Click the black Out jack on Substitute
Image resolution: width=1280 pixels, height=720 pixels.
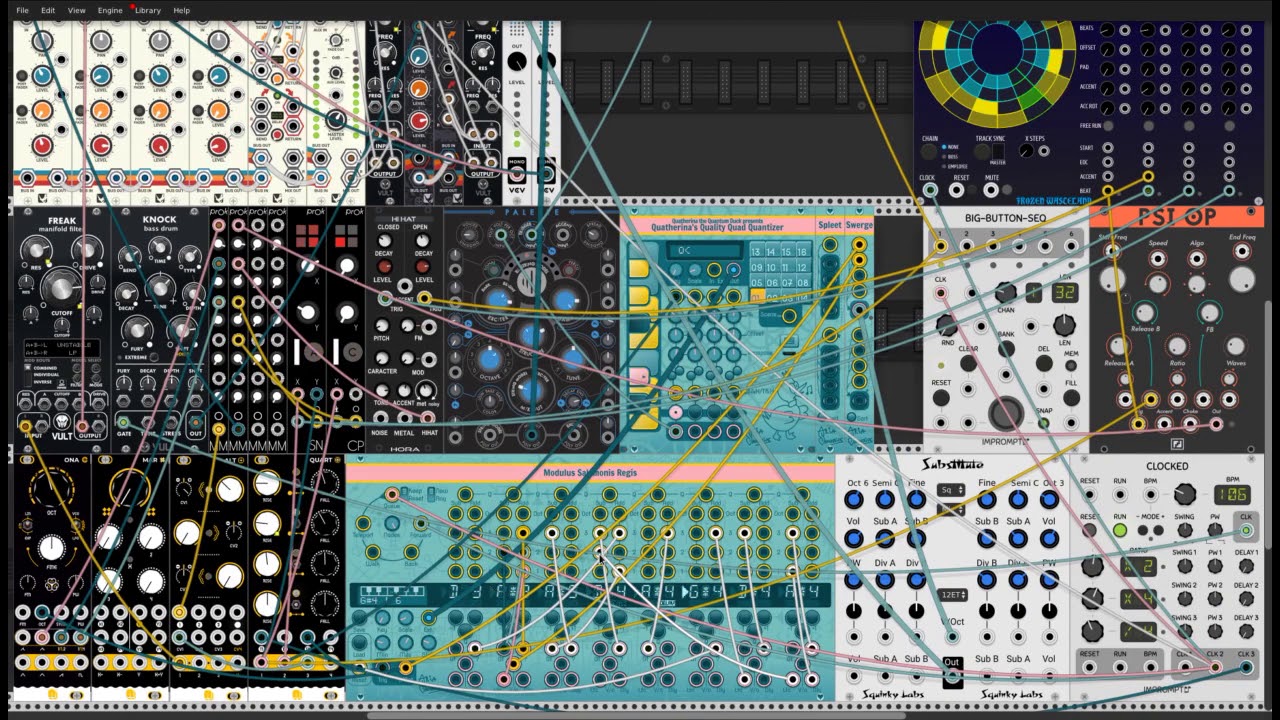tap(952, 678)
